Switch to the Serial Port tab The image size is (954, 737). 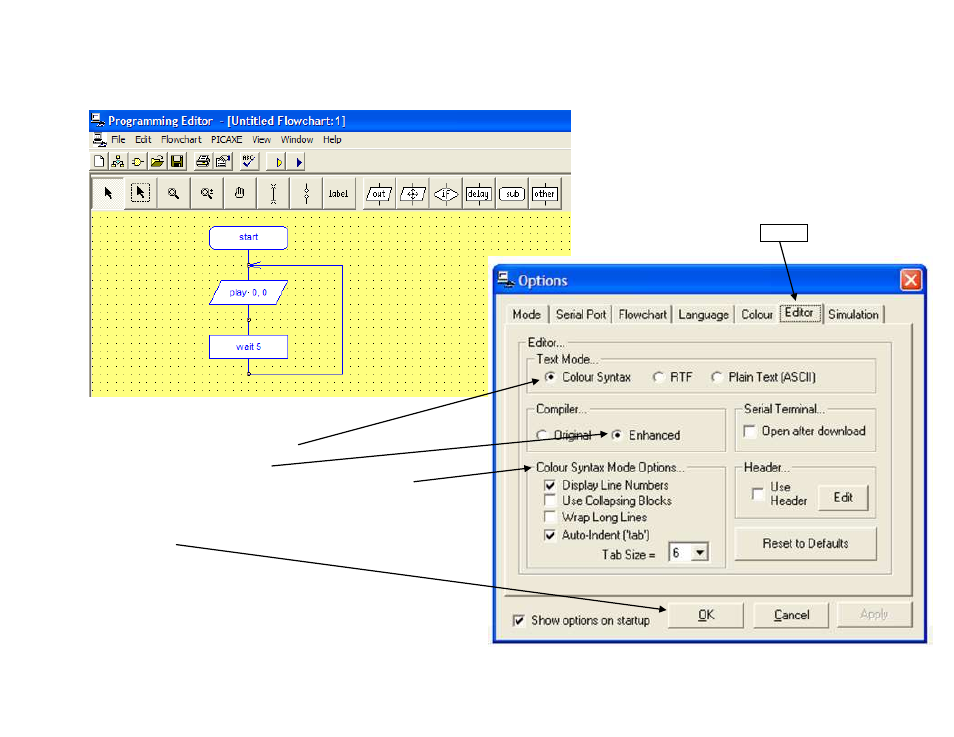point(581,314)
